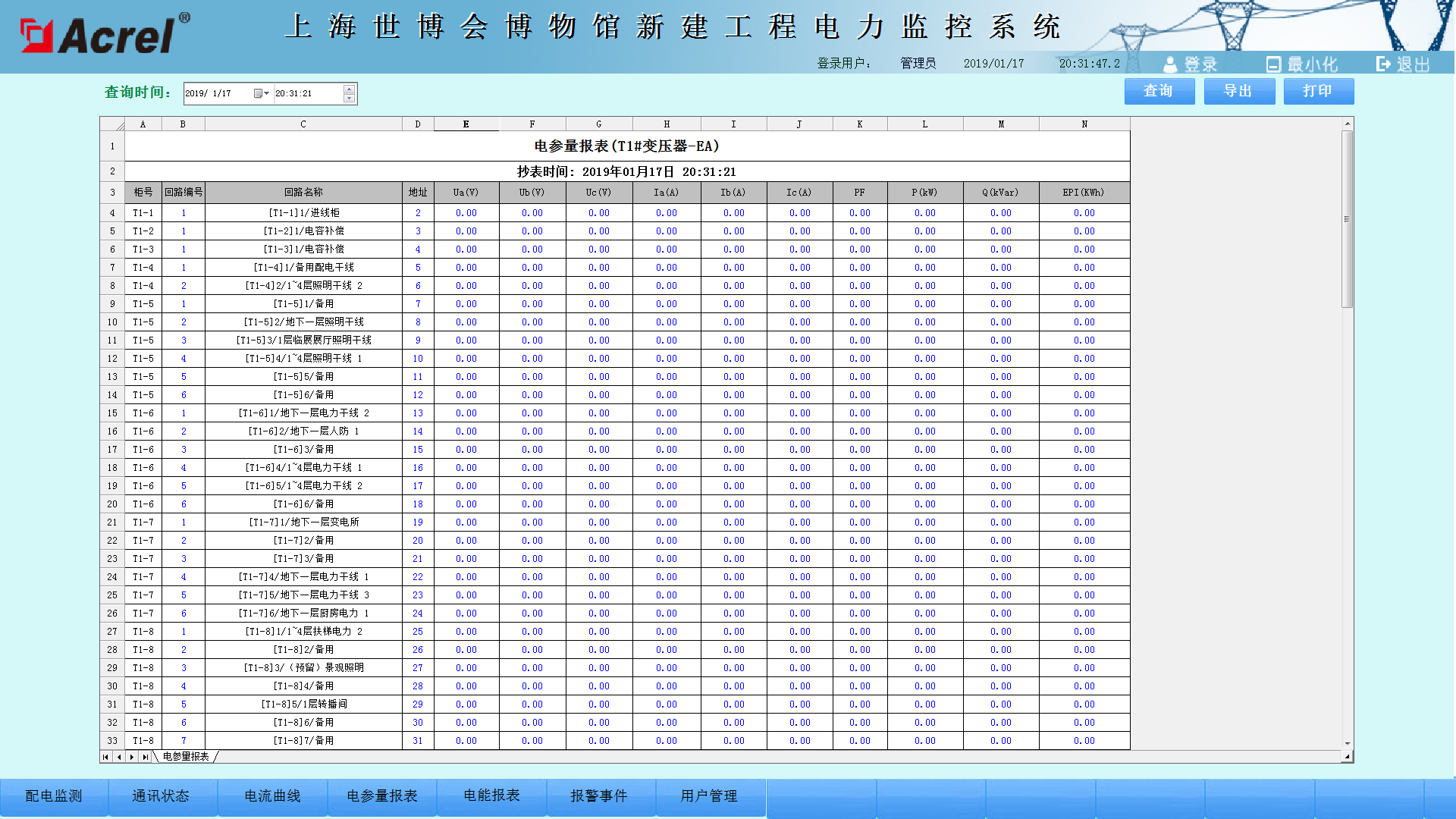The width and height of the screenshot is (1456, 819).
Task: Click the vertical scrollbar thumb
Action: (1348, 219)
